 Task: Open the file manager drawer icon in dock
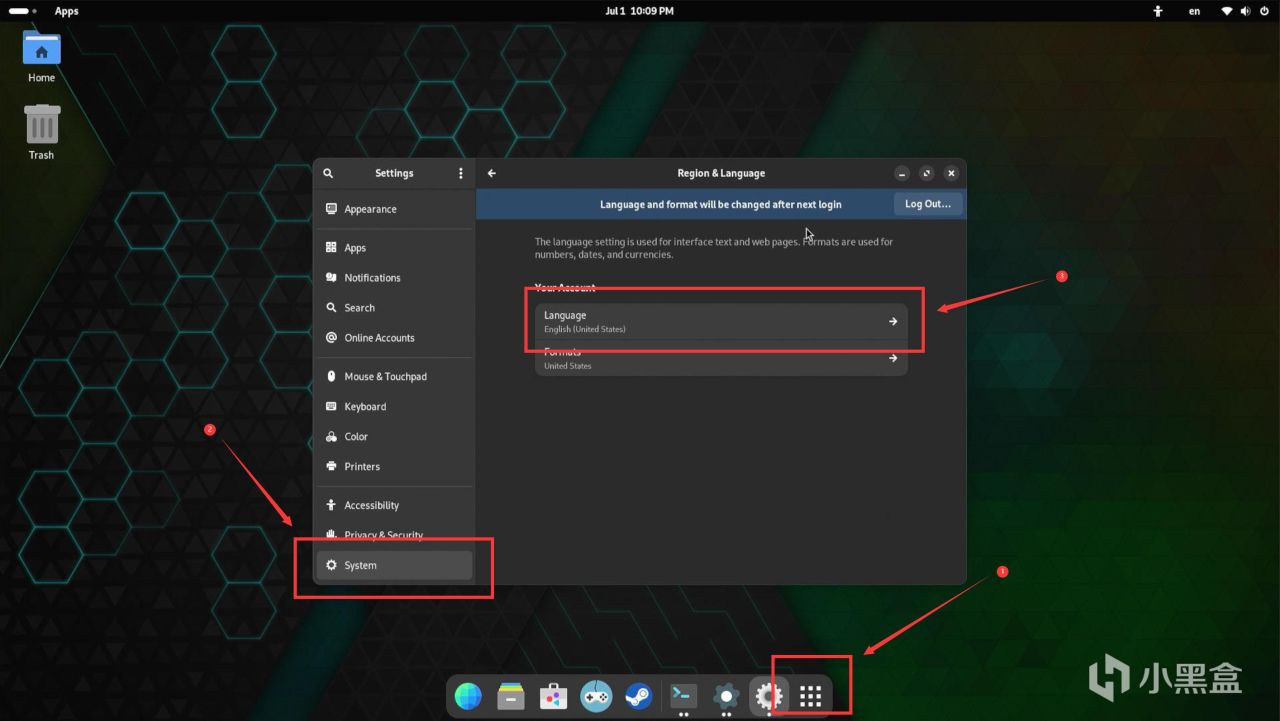click(x=511, y=695)
